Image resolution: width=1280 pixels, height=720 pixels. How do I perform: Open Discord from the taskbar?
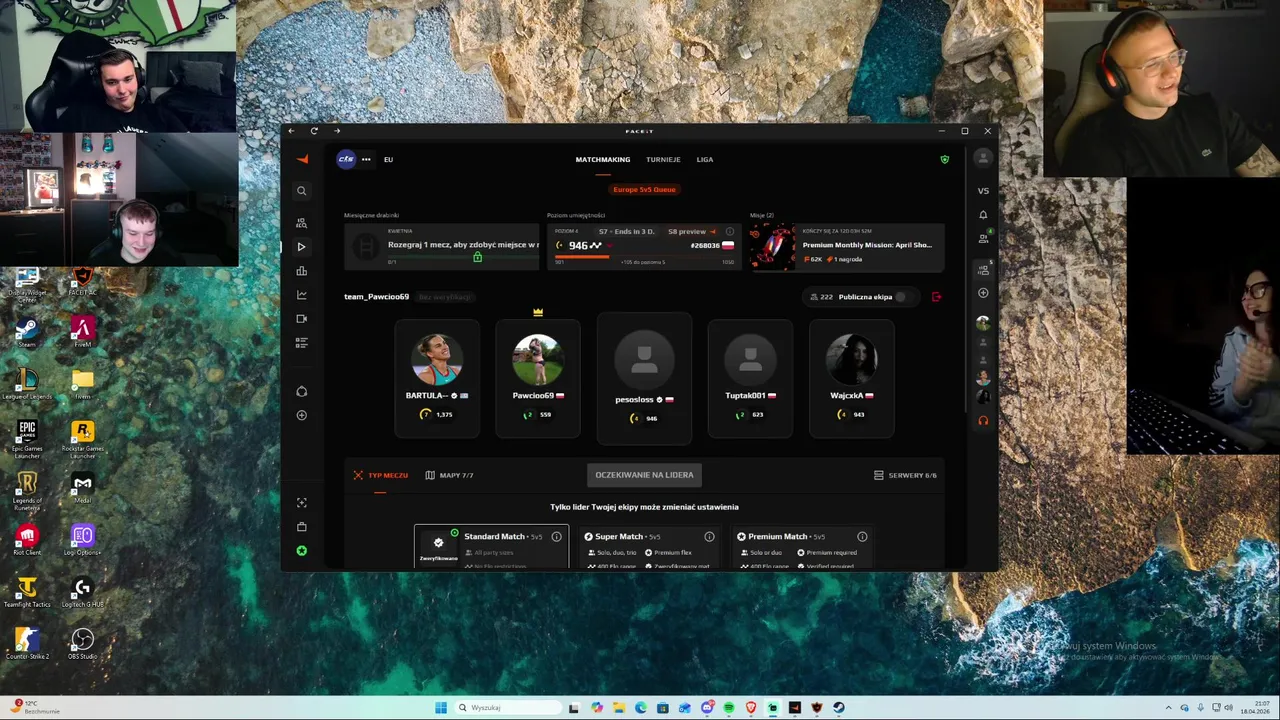pos(707,708)
